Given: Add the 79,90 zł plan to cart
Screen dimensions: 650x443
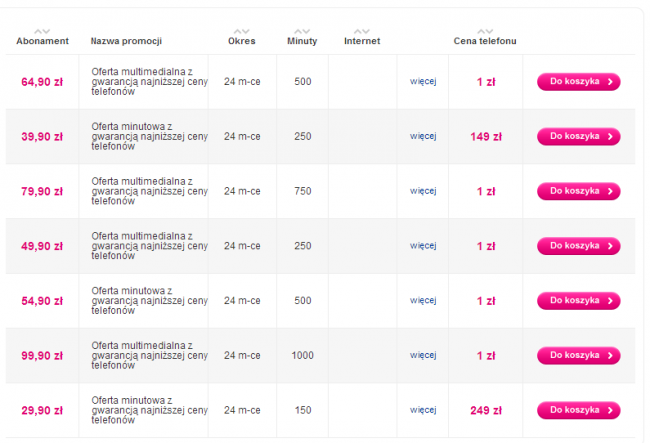Looking at the screenshot, I should (x=579, y=191).
